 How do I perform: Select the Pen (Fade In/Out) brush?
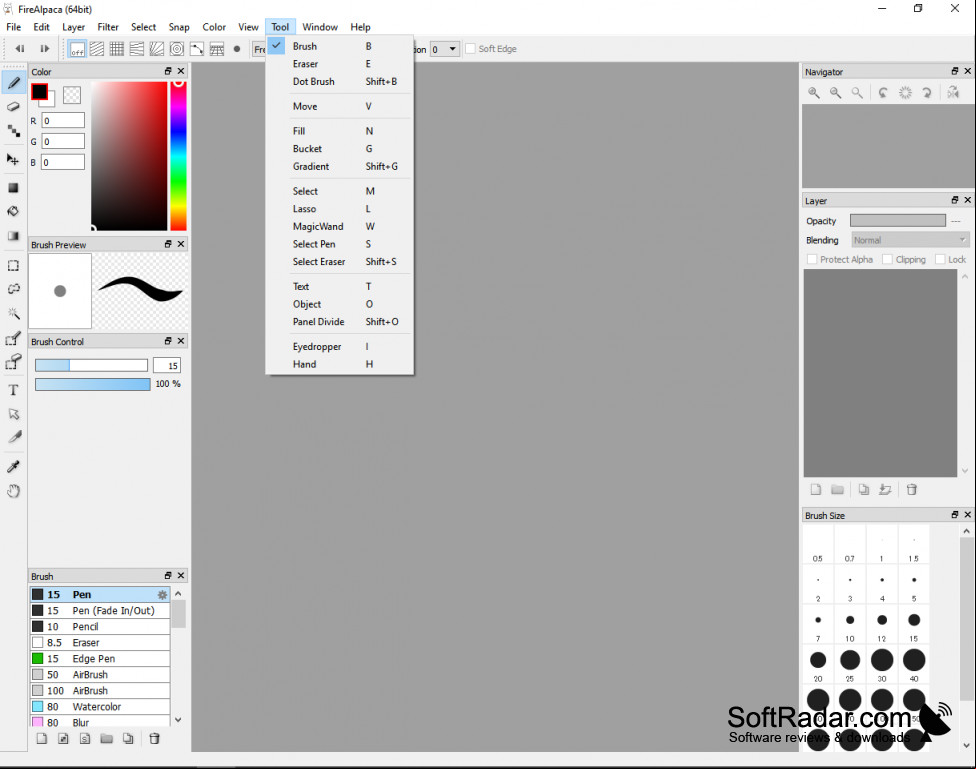click(x=100, y=611)
